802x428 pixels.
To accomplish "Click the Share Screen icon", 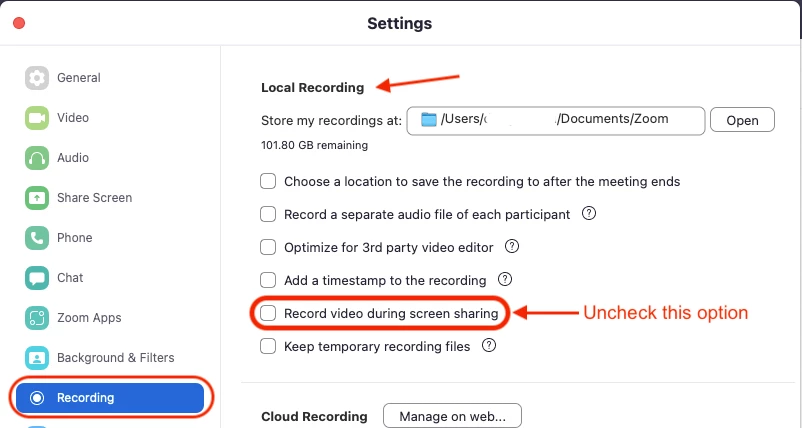I will (37, 197).
